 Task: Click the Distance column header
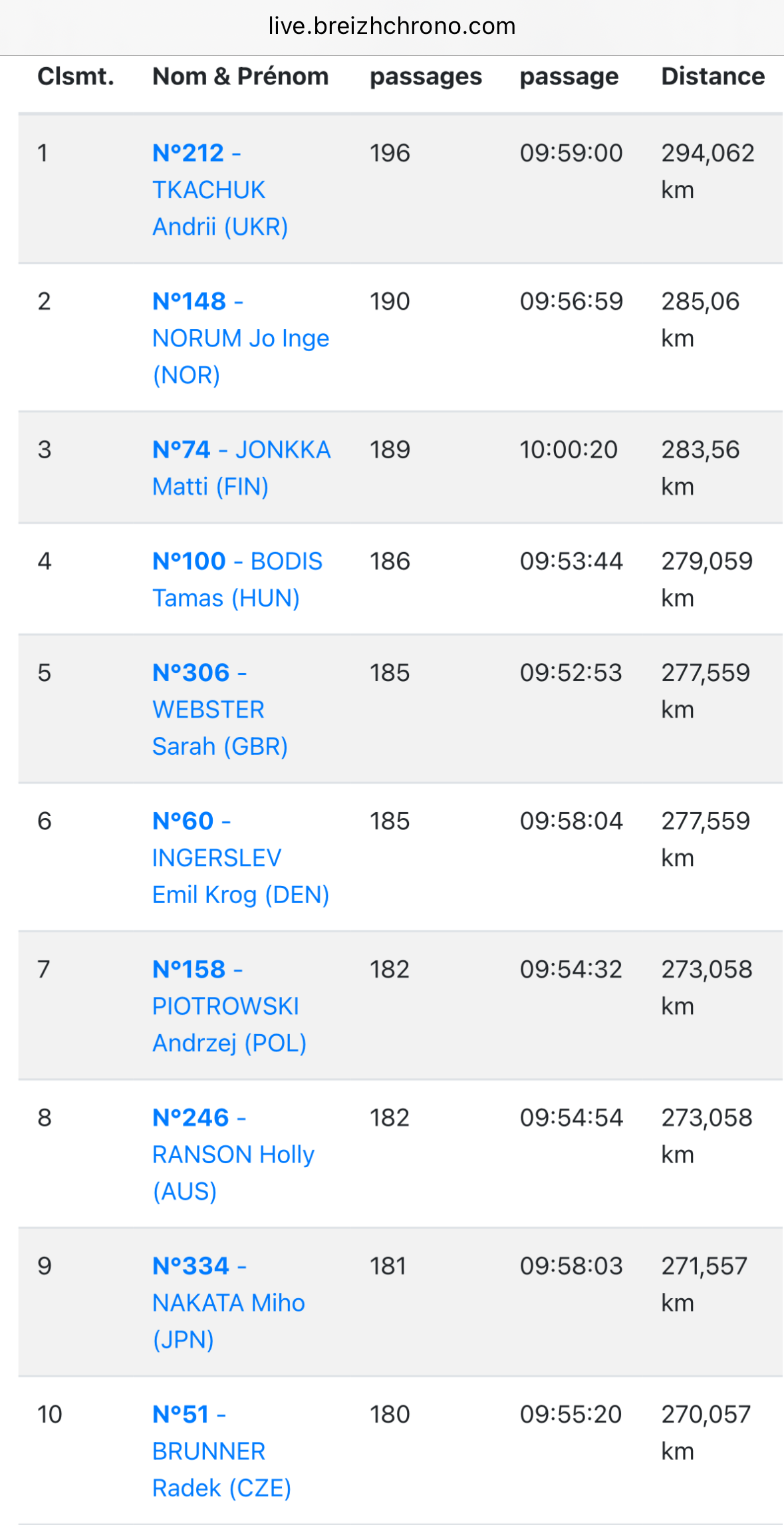pyautogui.click(x=712, y=76)
